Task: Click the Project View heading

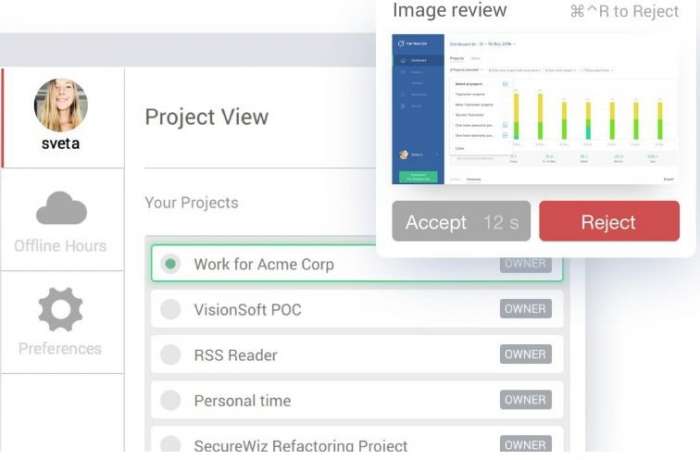Action: coord(207,116)
